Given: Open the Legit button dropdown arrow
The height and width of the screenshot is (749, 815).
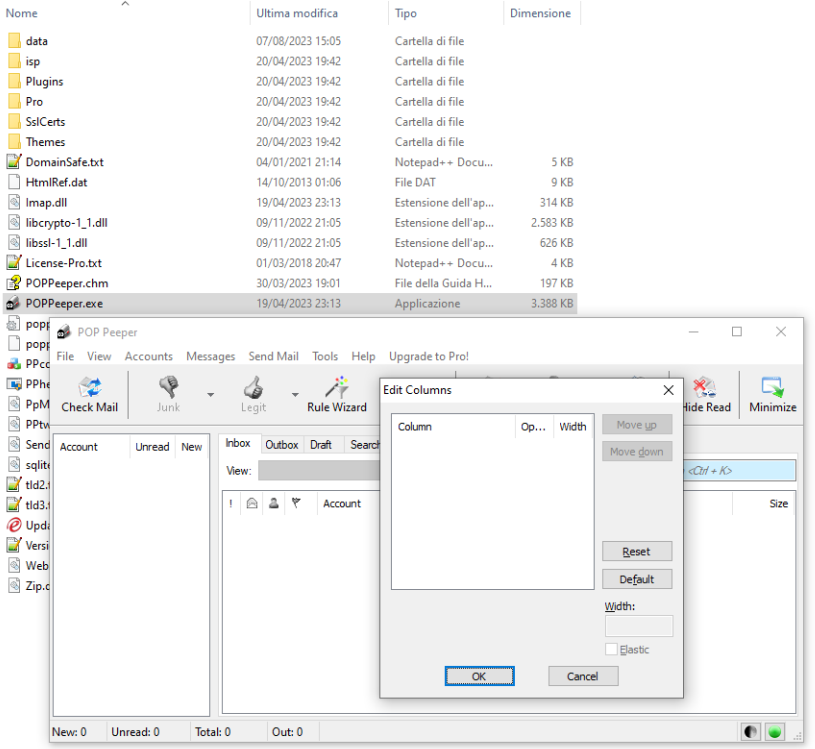Looking at the screenshot, I should tap(295, 395).
